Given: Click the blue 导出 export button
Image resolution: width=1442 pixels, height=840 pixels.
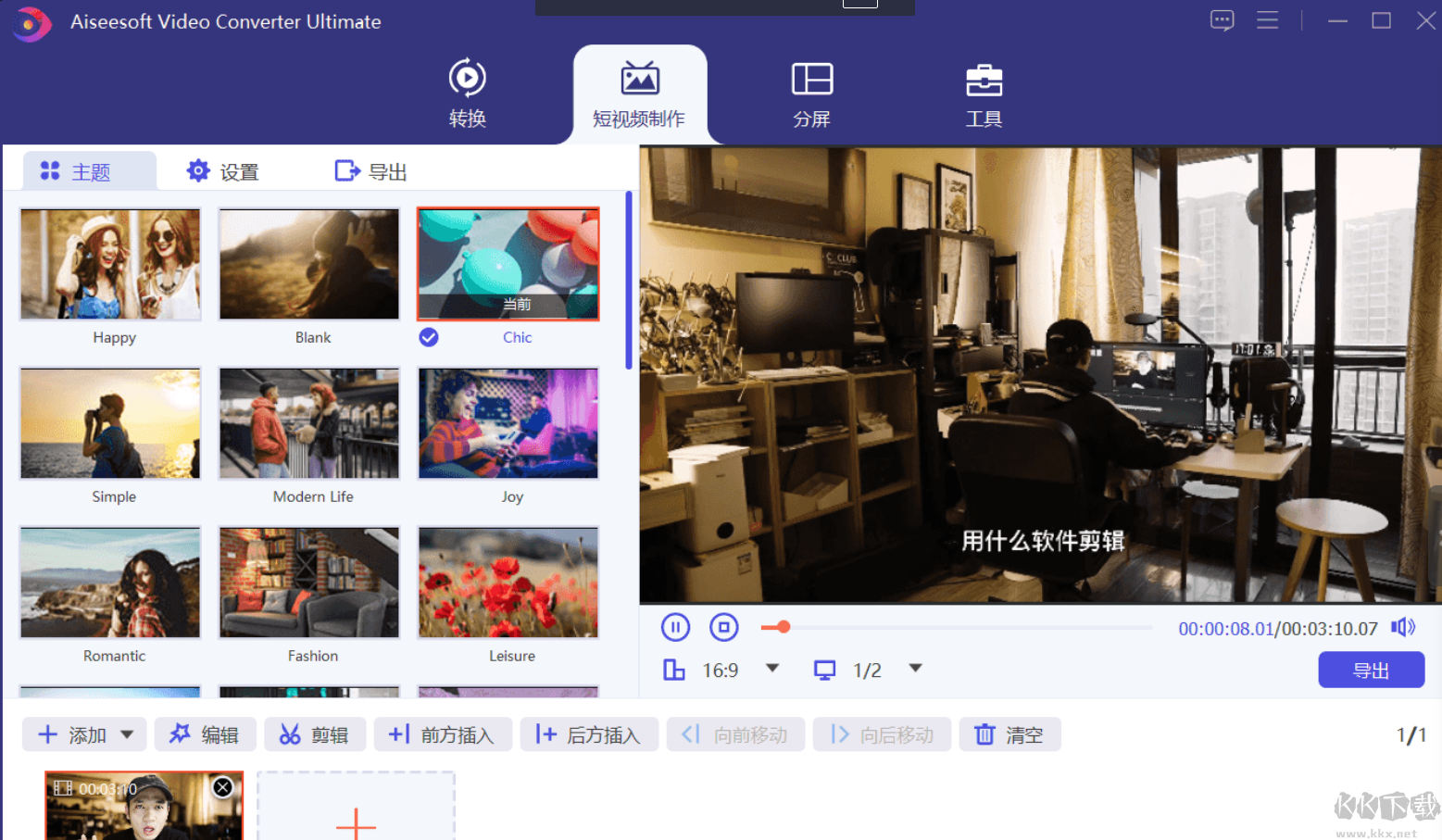Looking at the screenshot, I should point(1371,670).
